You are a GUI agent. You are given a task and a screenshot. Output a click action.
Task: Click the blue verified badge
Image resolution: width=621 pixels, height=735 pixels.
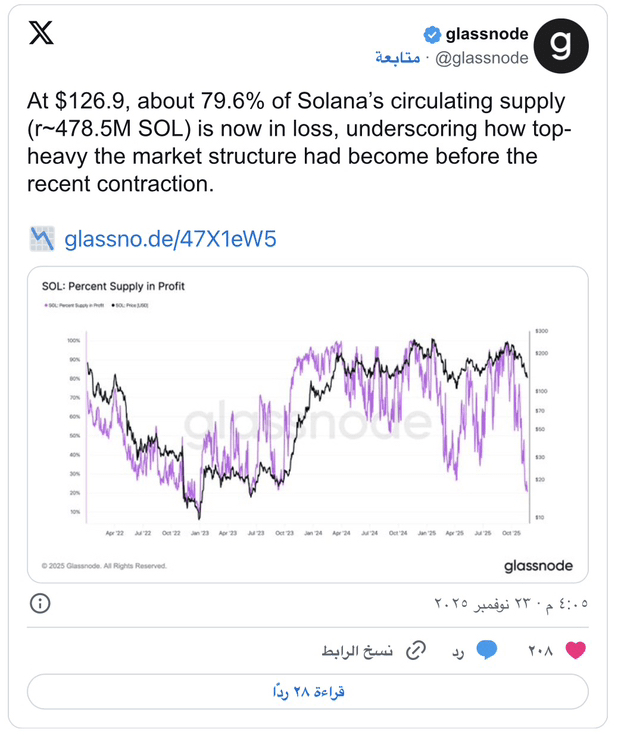(x=432, y=34)
